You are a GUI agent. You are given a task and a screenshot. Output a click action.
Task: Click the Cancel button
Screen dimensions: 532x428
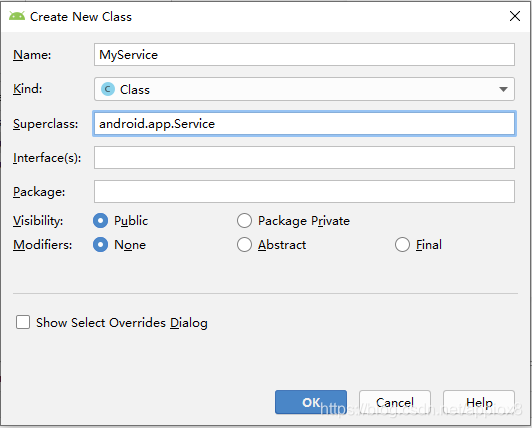click(x=395, y=402)
